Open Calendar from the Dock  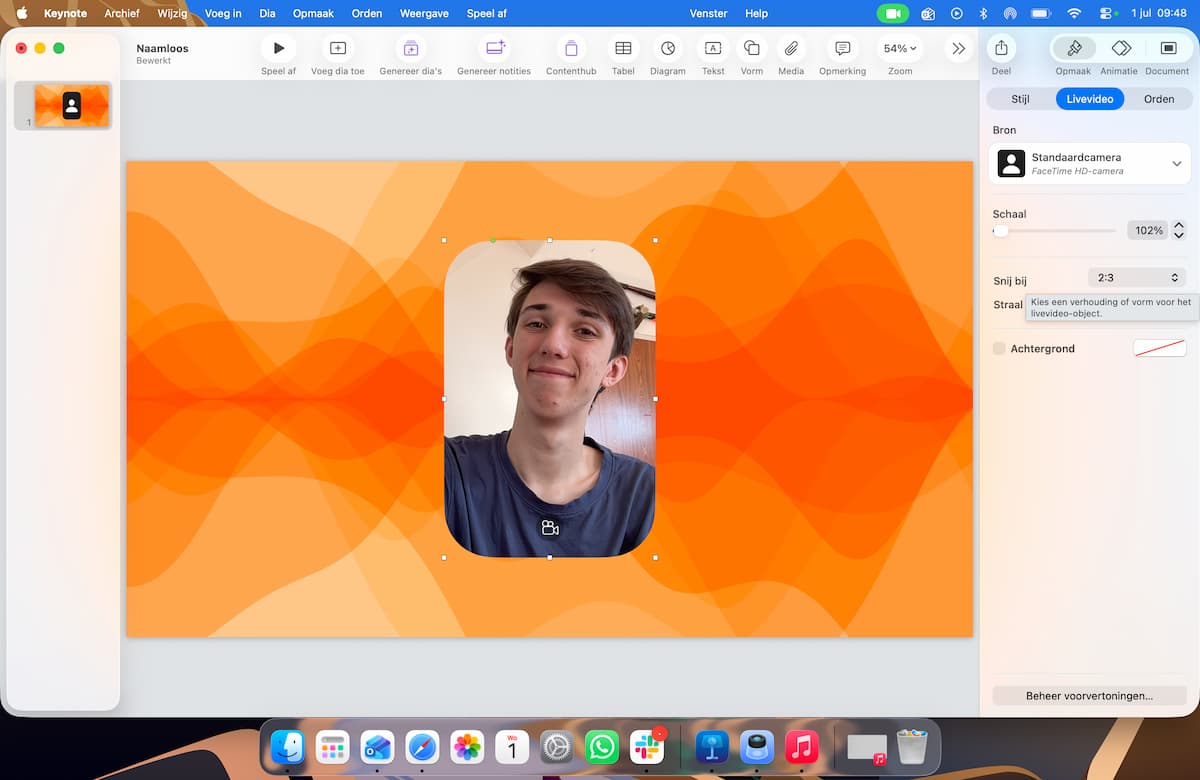[512, 747]
